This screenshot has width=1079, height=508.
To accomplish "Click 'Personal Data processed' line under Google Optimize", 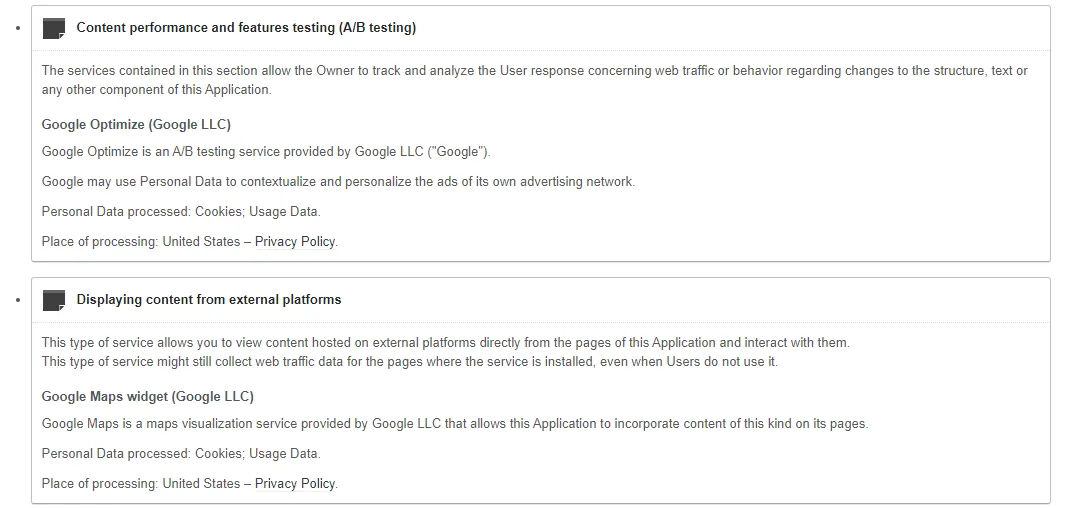I will pos(181,212).
